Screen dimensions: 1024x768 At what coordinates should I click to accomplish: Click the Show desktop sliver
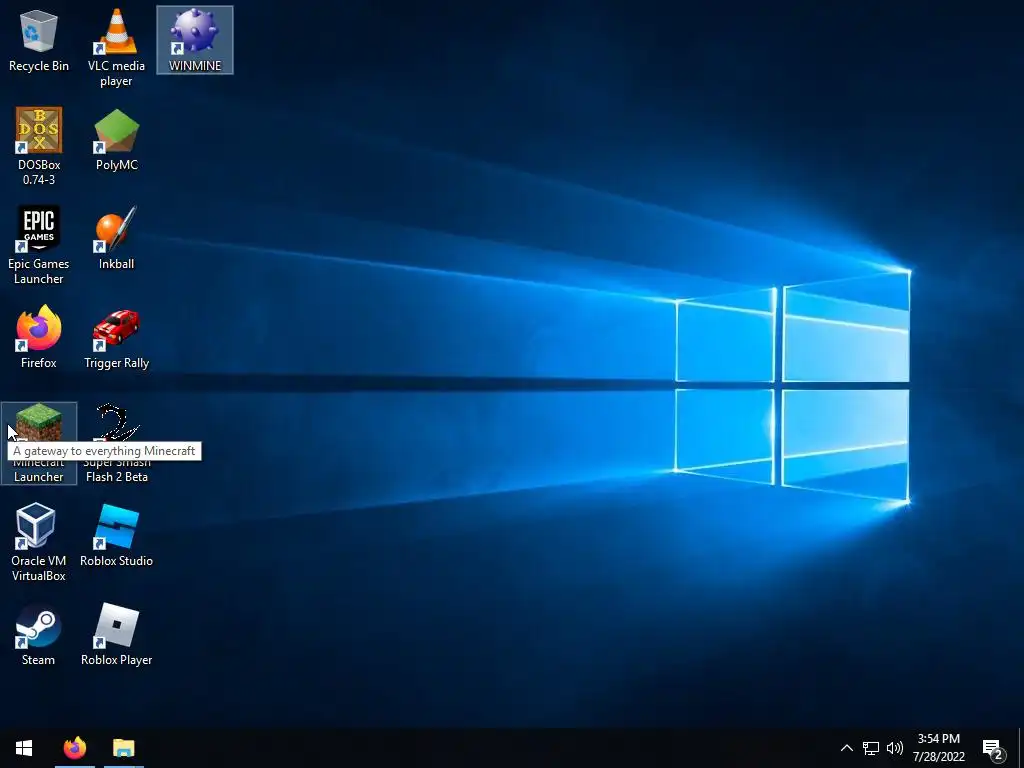[x=1021, y=748]
